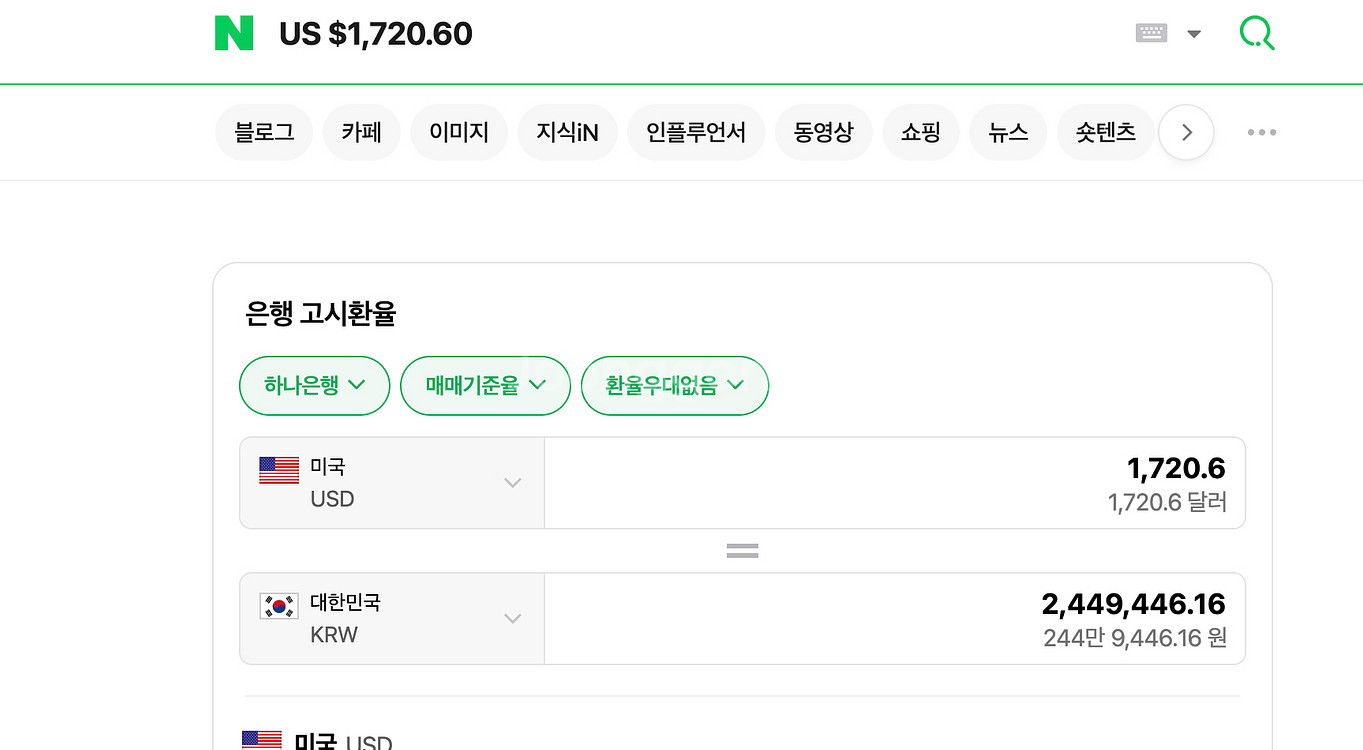Expand the 미국 USD currency selector

tap(392, 483)
